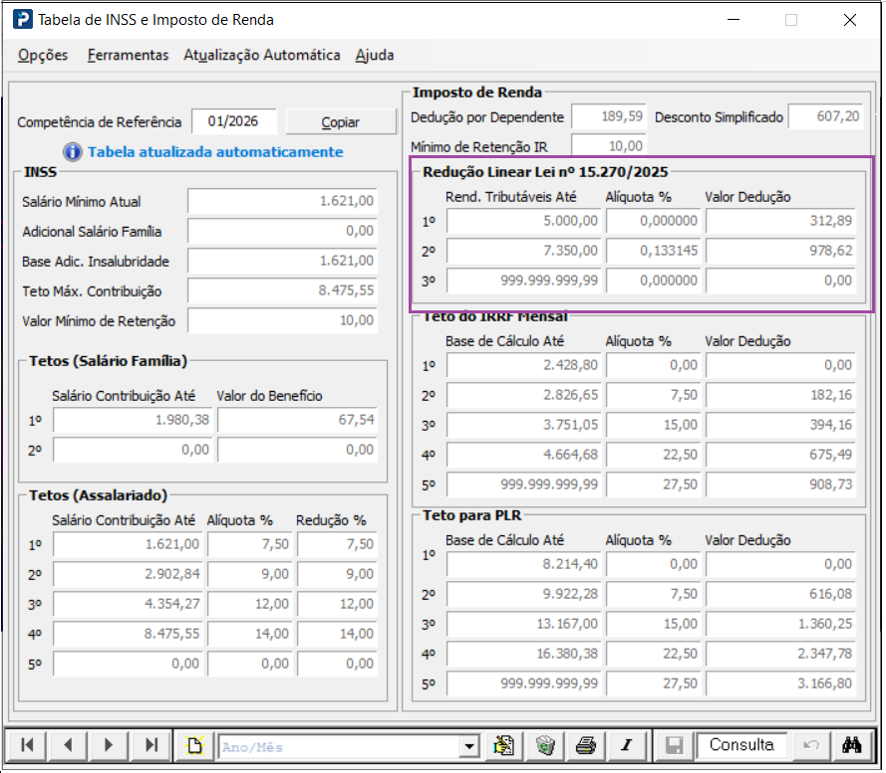Image resolution: width=886 pixels, height=773 pixels.
Task: Click the Tabela atualizada automaticamente link
Action: pos(215,152)
